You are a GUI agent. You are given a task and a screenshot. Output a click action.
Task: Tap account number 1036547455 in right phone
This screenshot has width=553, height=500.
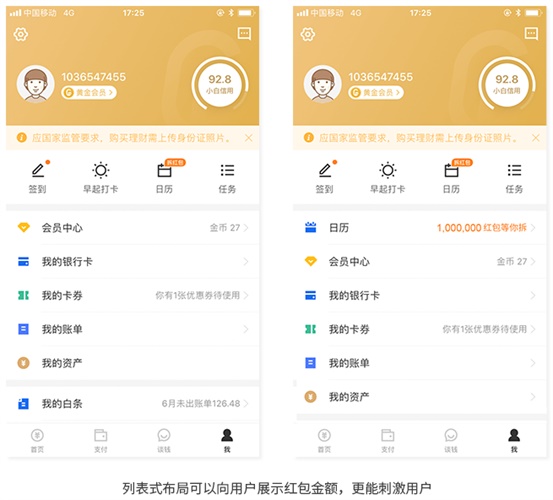[x=381, y=77]
